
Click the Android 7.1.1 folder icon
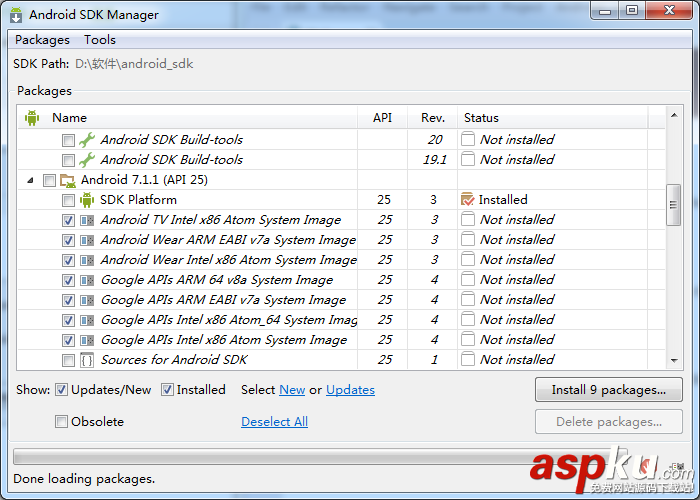68,180
